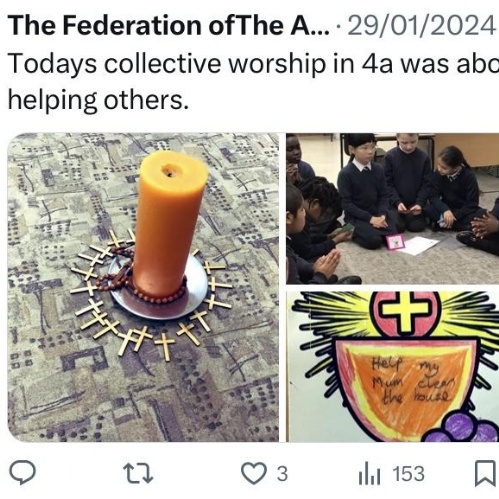
Task: Open the chalice drawing image
Action: [x=392, y=367]
